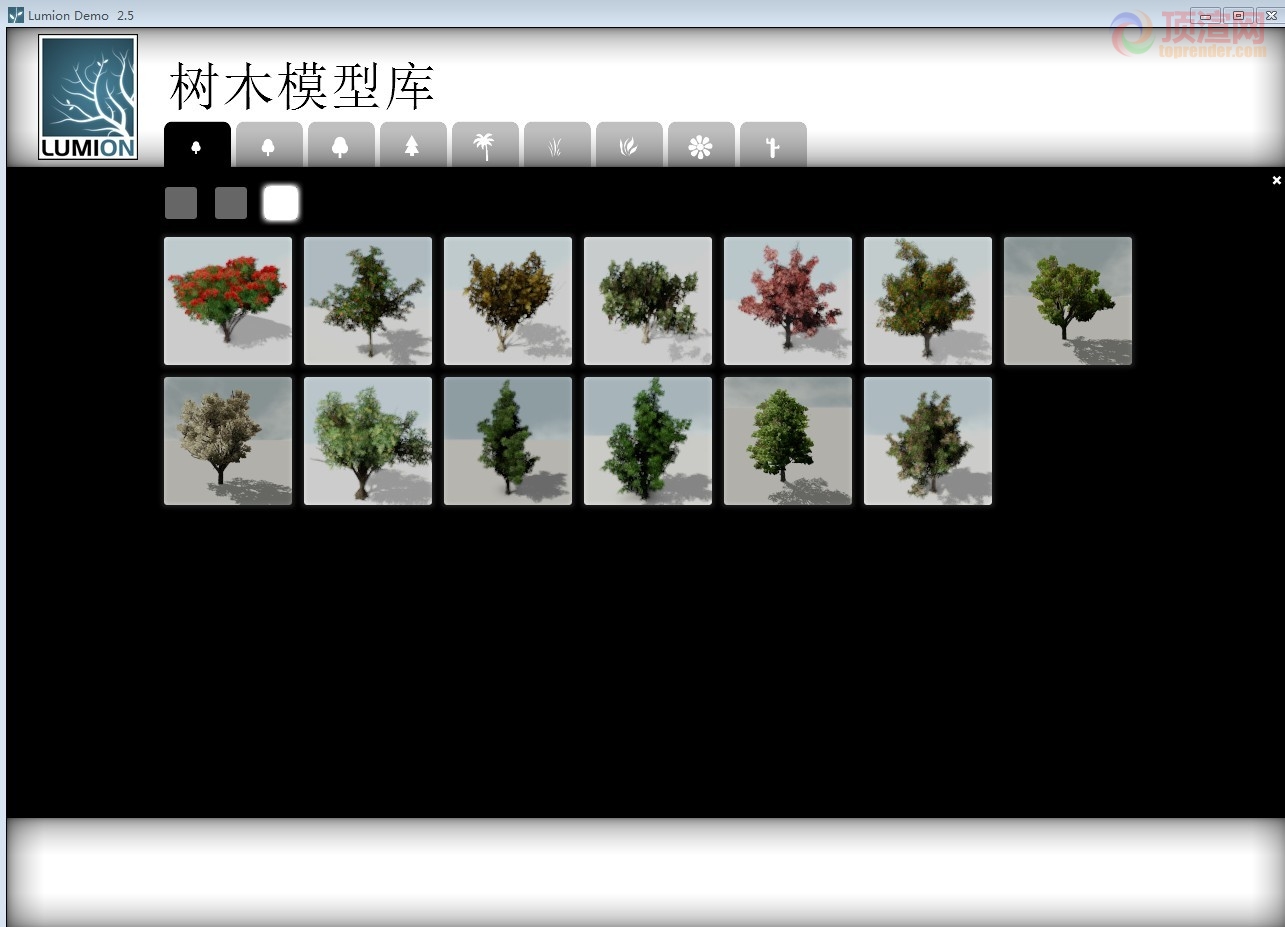
Task: Open the thin grass category tab
Action: (x=557, y=145)
